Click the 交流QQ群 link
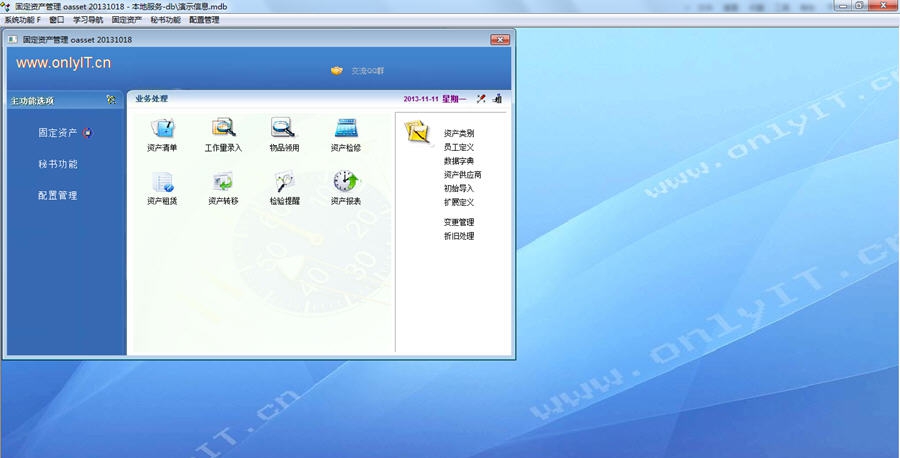This screenshot has height=458, width=900. 367,71
